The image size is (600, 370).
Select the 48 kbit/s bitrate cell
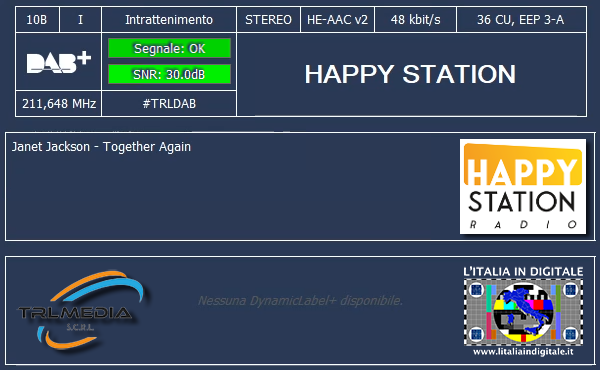pyautogui.click(x=415, y=20)
